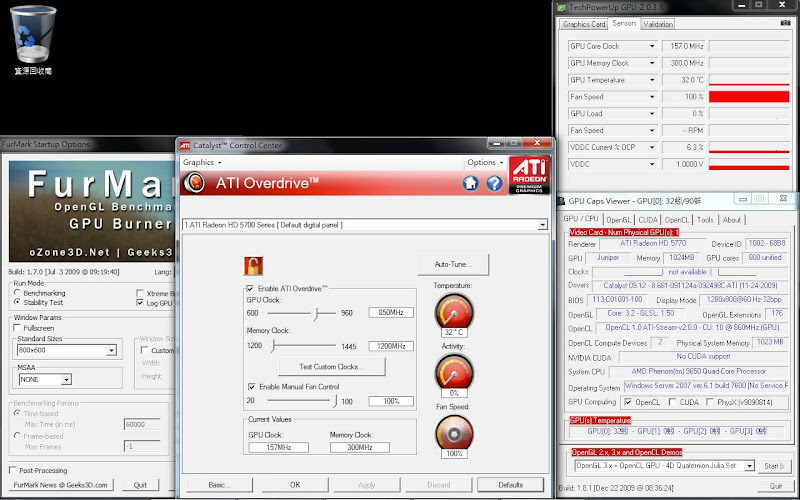Screen dimensions: 800x500
Task: Switch to GPU Caps Viewer About tab
Action: point(732,220)
